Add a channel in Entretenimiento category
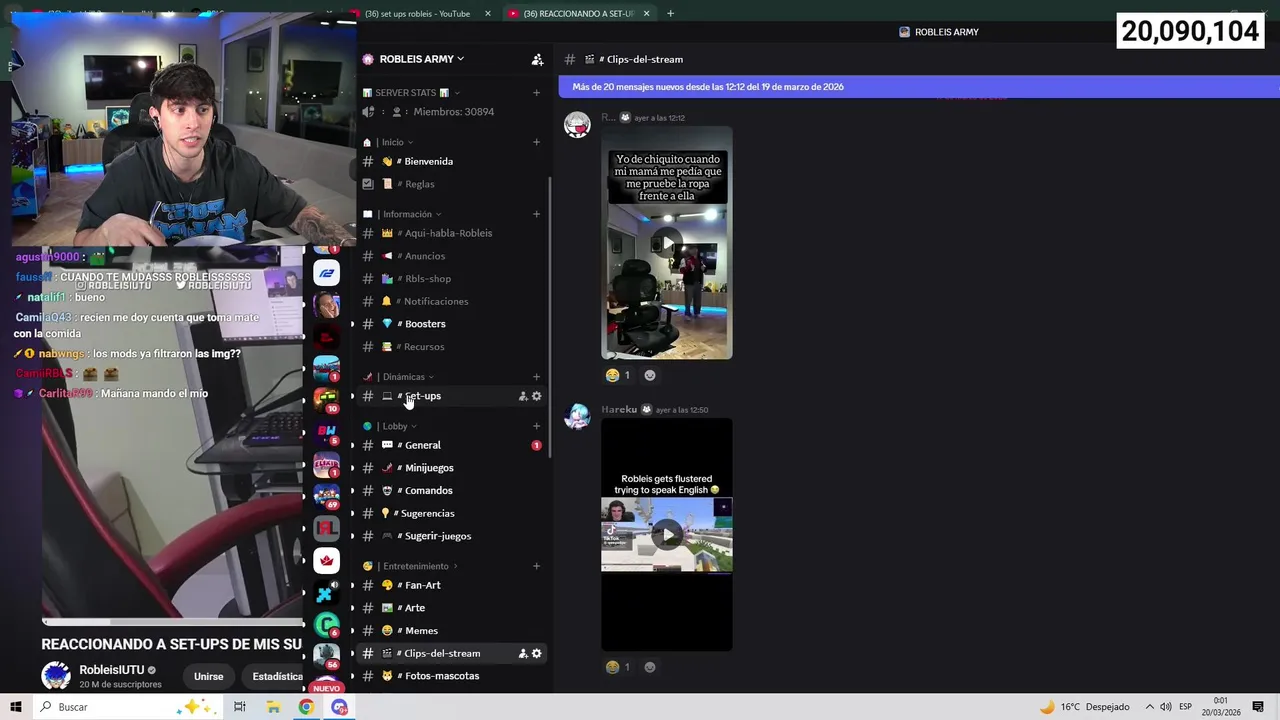 coord(536,566)
